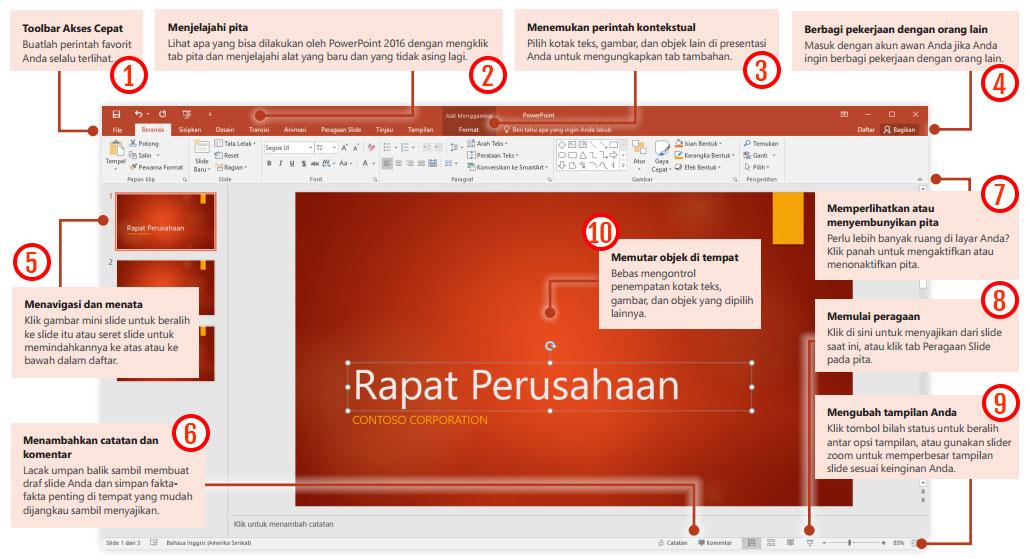
Task: Click the Slide Baru (New Slide) icon
Action: pos(202,148)
